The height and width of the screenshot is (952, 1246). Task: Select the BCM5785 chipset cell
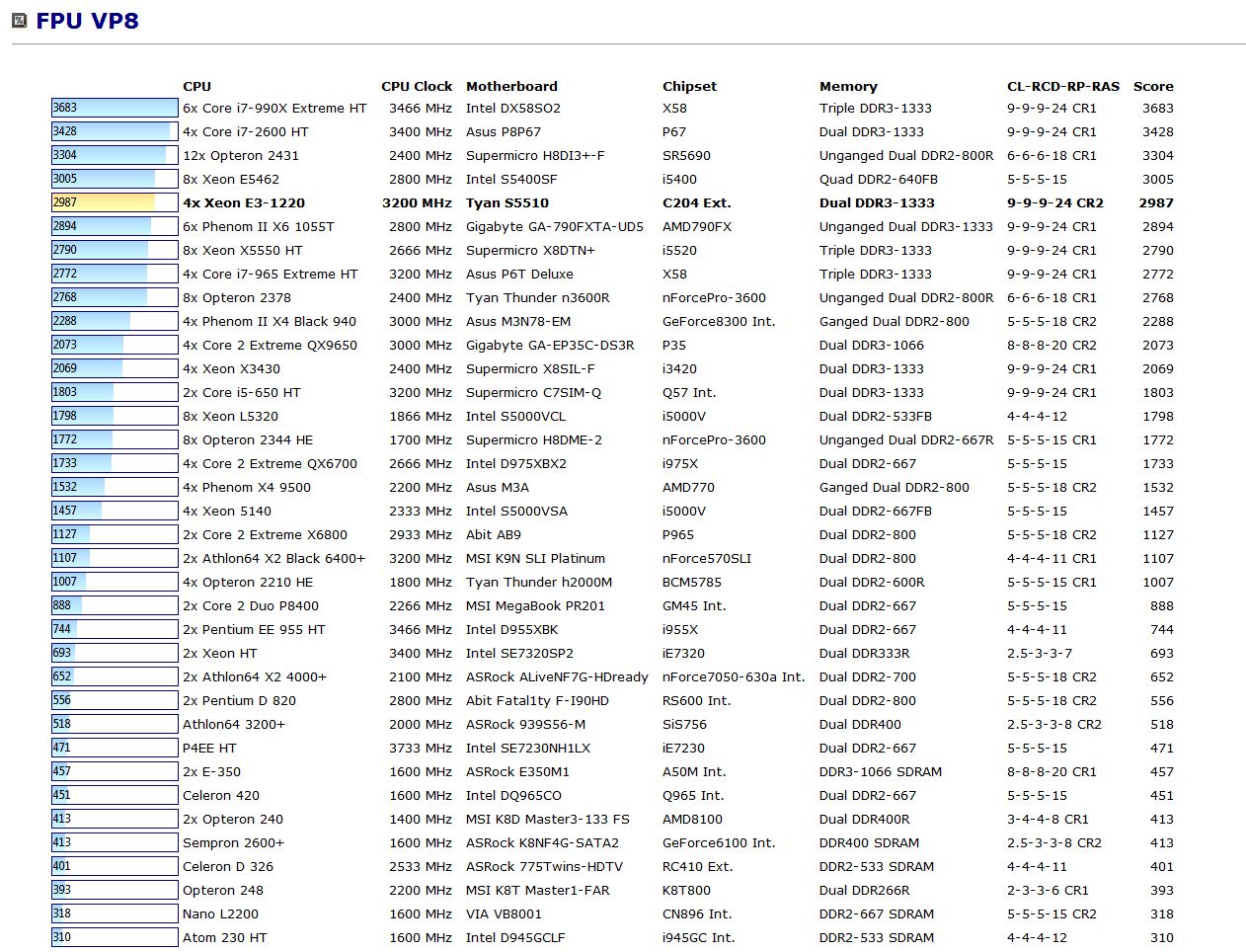pyautogui.click(x=692, y=582)
